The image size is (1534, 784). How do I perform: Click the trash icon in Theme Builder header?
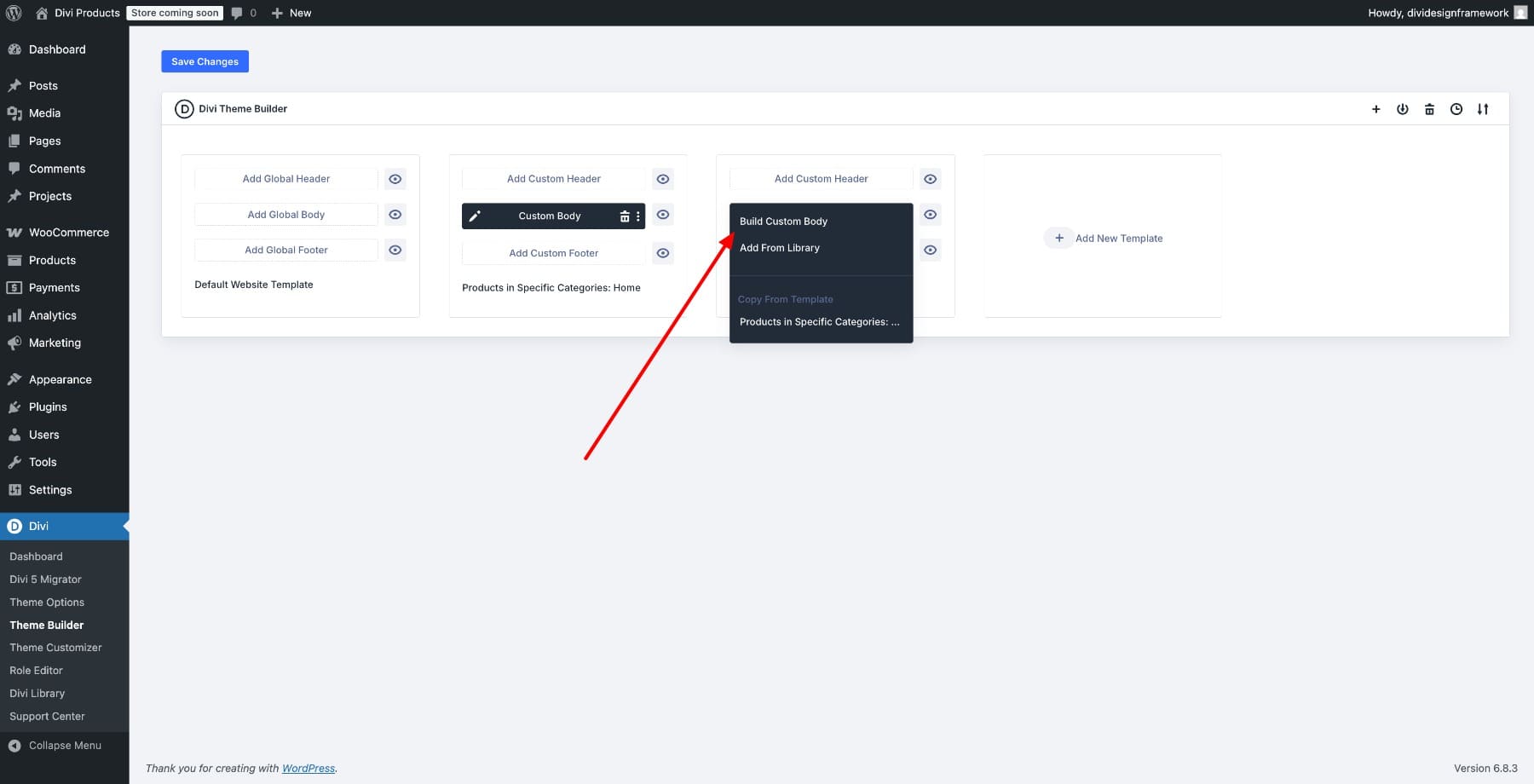[x=1429, y=109]
